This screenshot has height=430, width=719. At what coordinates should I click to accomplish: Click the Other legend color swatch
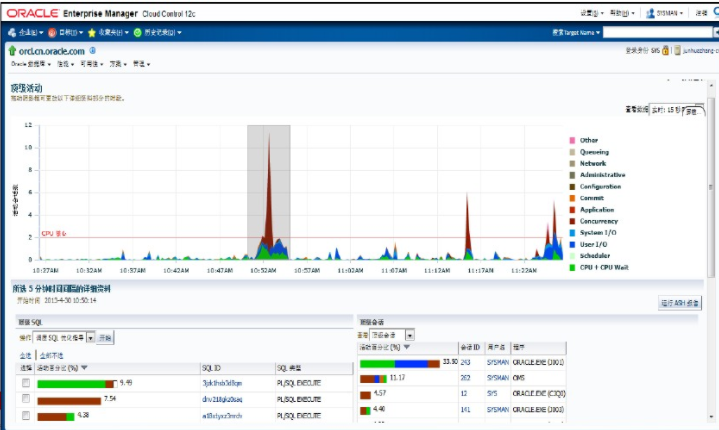(572, 140)
